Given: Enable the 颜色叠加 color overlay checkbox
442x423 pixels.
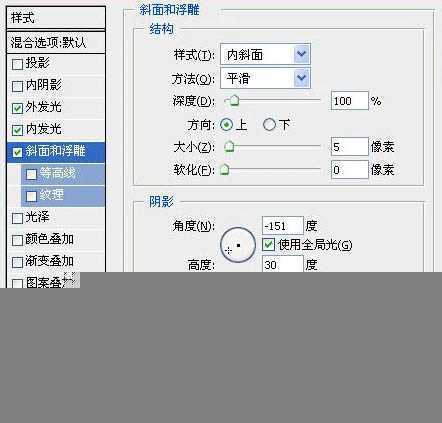Looking at the screenshot, I should (x=17, y=240).
